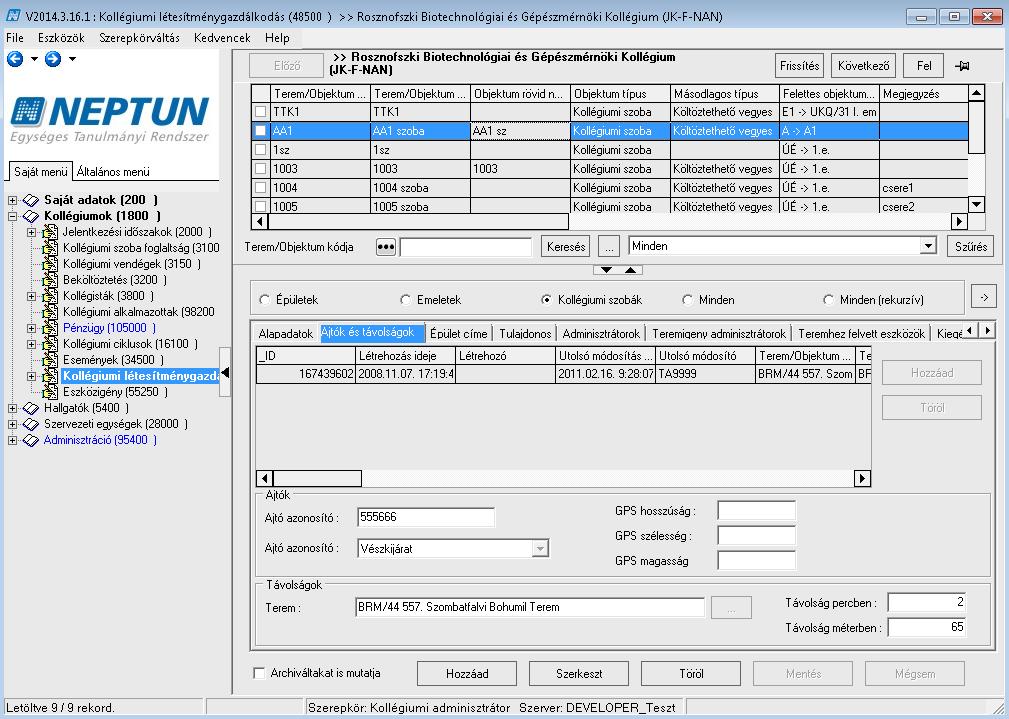The width and height of the screenshot is (1009, 719).
Task: Click the Frissítés button
Action: pos(800,66)
